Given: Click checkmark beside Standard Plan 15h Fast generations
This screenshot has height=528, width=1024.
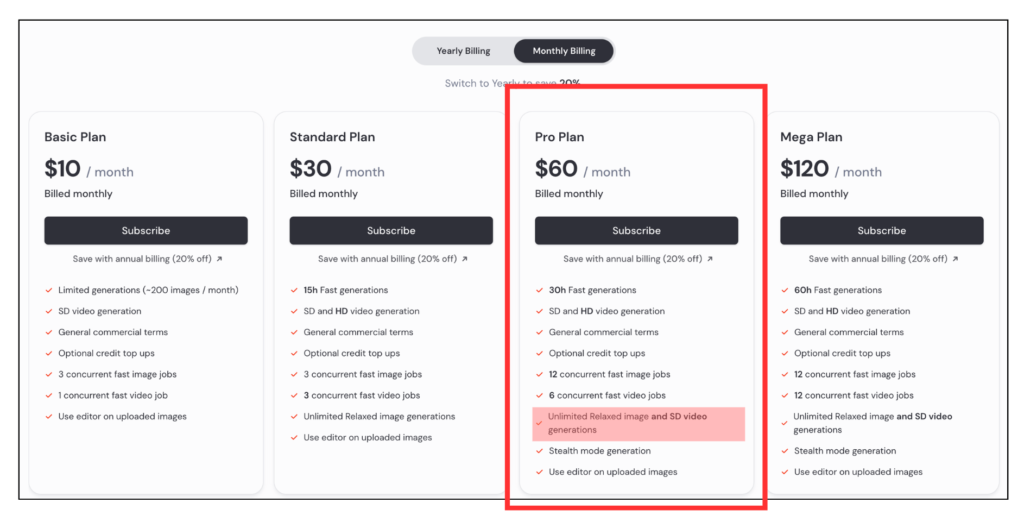Looking at the screenshot, I should pos(294,290).
